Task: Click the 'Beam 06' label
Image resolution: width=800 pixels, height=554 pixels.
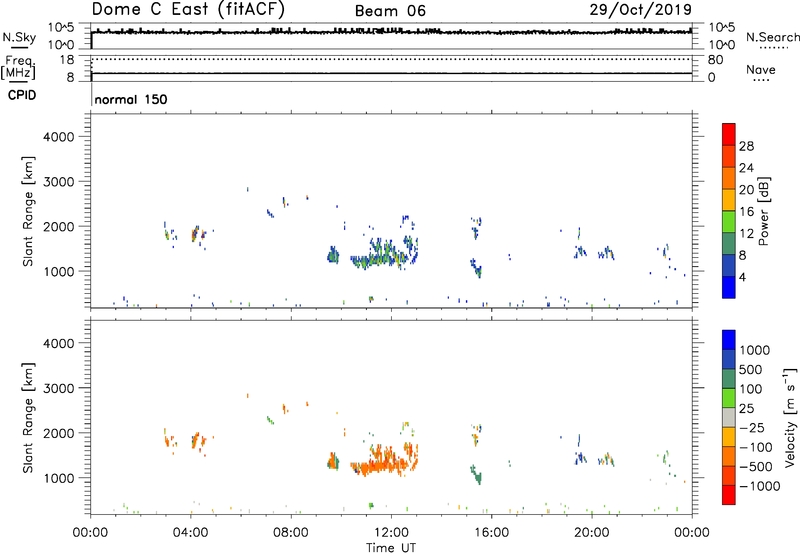Action: [x=390, y=11]
